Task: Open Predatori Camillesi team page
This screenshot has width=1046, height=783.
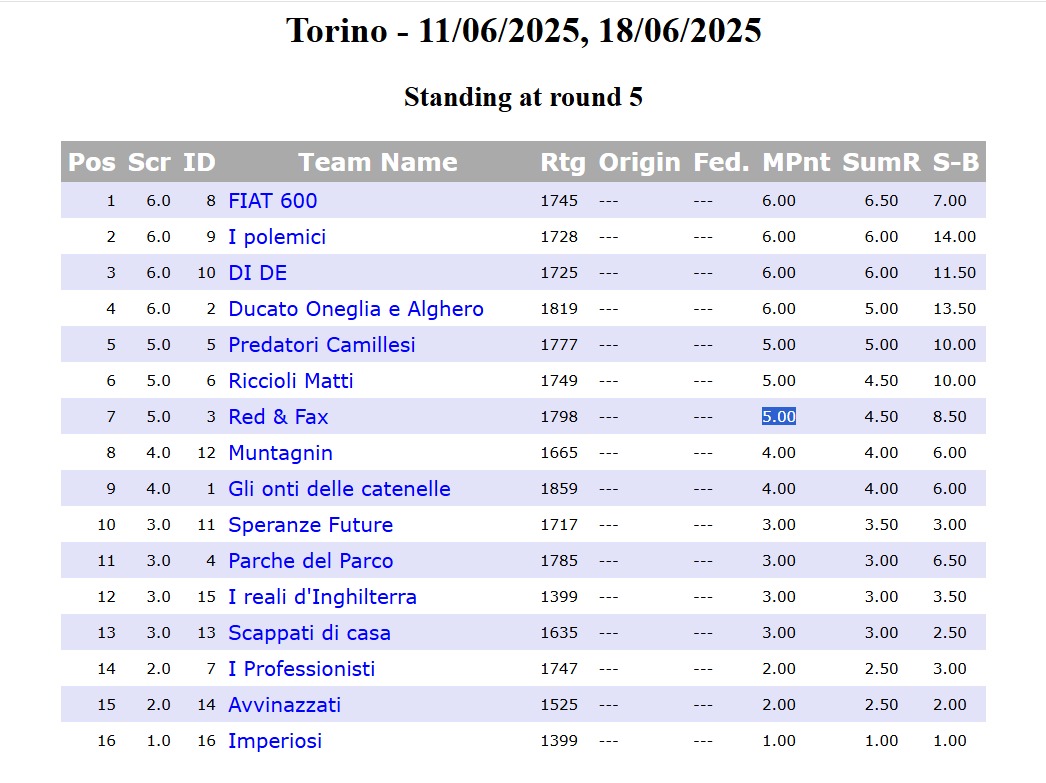Action: [322, 345]
